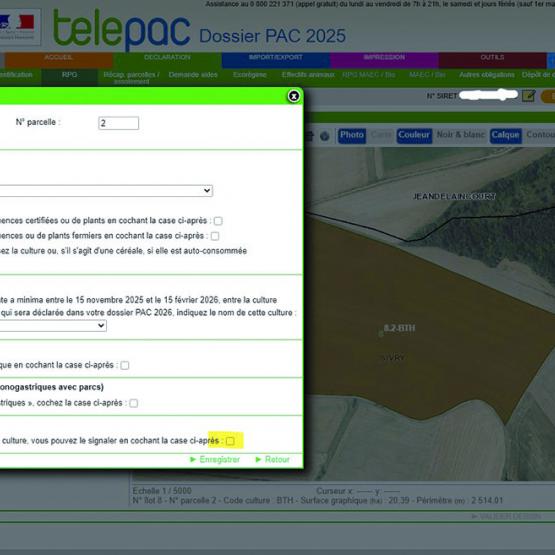The height and width of the screenshot is (555, 555).
Task: Click the globe icon in map toolbar
Action: click(x=325, y=136)
